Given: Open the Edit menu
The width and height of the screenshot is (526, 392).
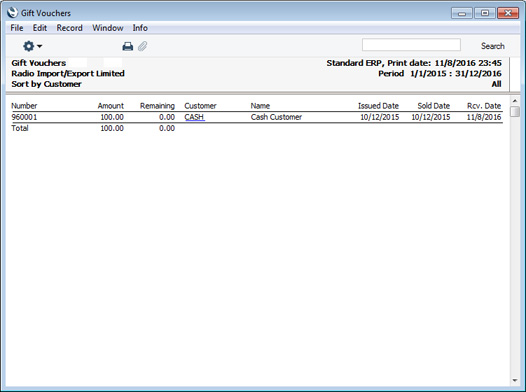Looking at the screenshot, I should [x=40, y=28].
